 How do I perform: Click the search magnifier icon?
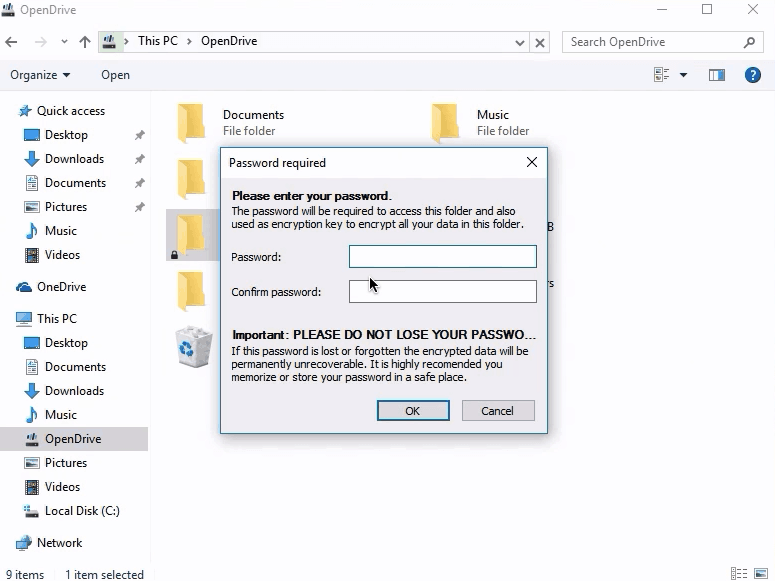point(749,43)
